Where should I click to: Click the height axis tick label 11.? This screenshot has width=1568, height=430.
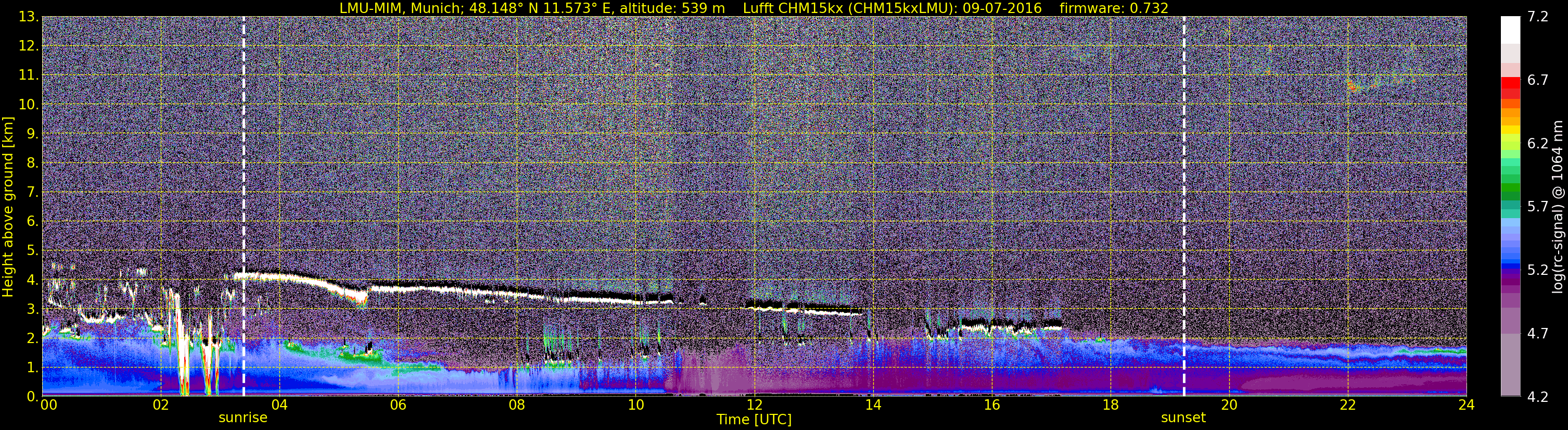tap(28, 75)
